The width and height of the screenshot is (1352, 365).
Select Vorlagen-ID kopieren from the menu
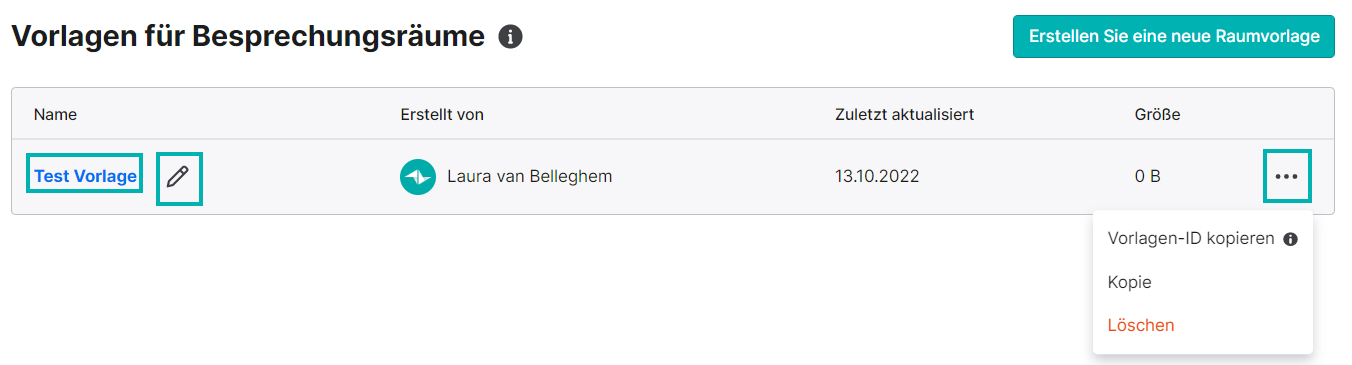click(x=1191, y=239)
